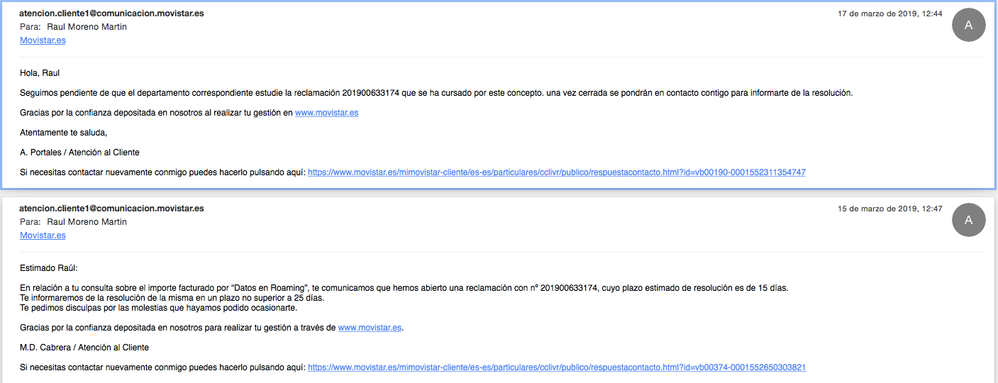Click signature 'A. Portales / Atención al Cliente'
The height and width of the screenshot is (383, 998).
pyautogui.click(x=80, y=153)
